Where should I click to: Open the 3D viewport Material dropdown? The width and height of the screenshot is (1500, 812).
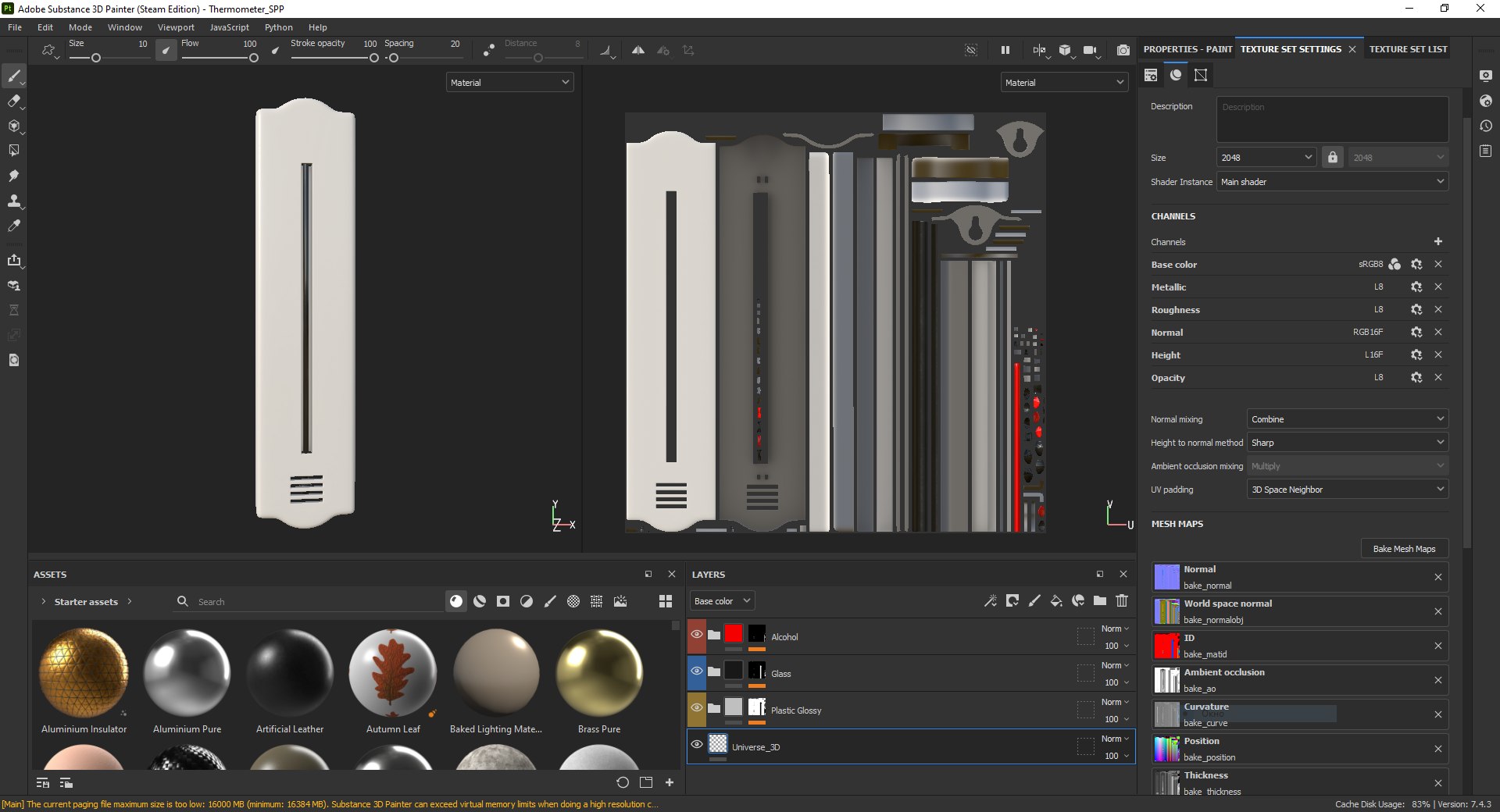509,83
